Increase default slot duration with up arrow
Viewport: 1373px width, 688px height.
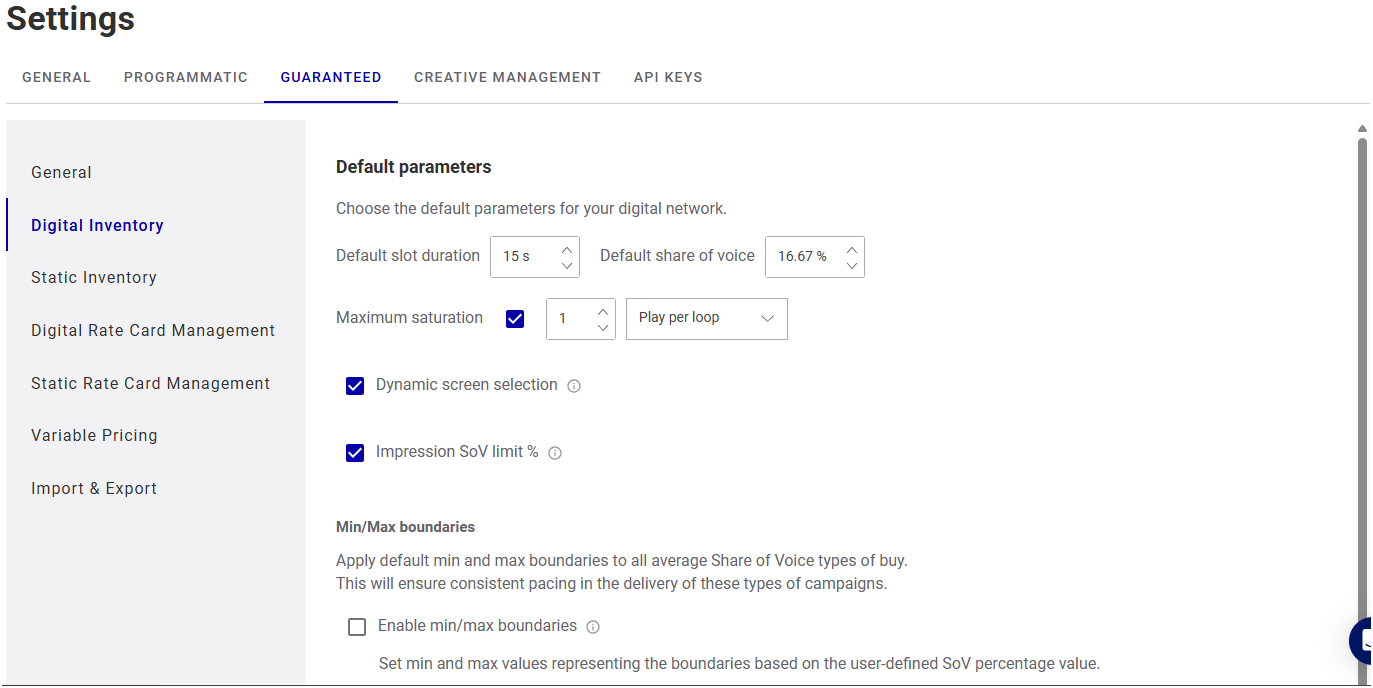point(567,249)
